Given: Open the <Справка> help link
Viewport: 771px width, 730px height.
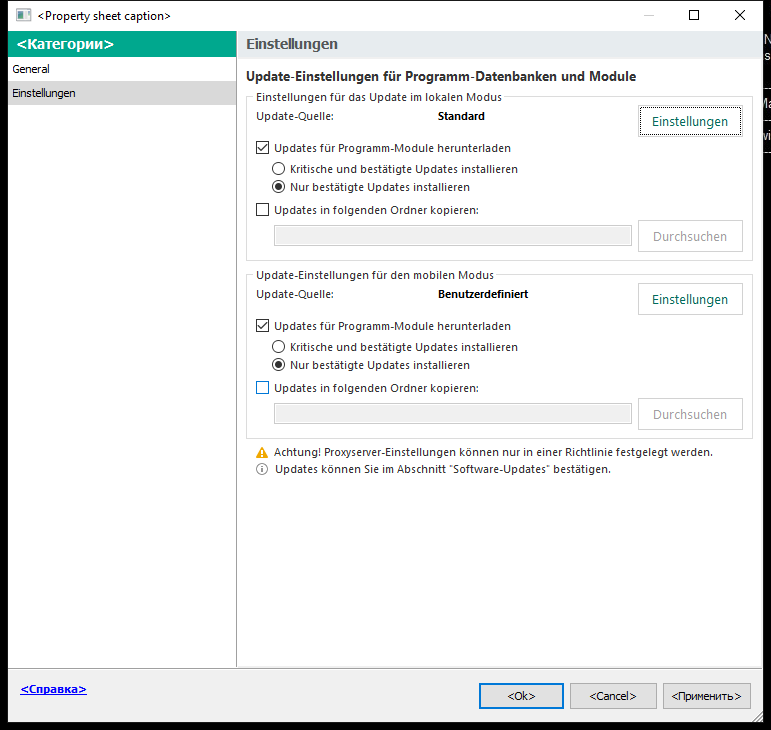Looking at the screenshot, I should click(54, 689).
